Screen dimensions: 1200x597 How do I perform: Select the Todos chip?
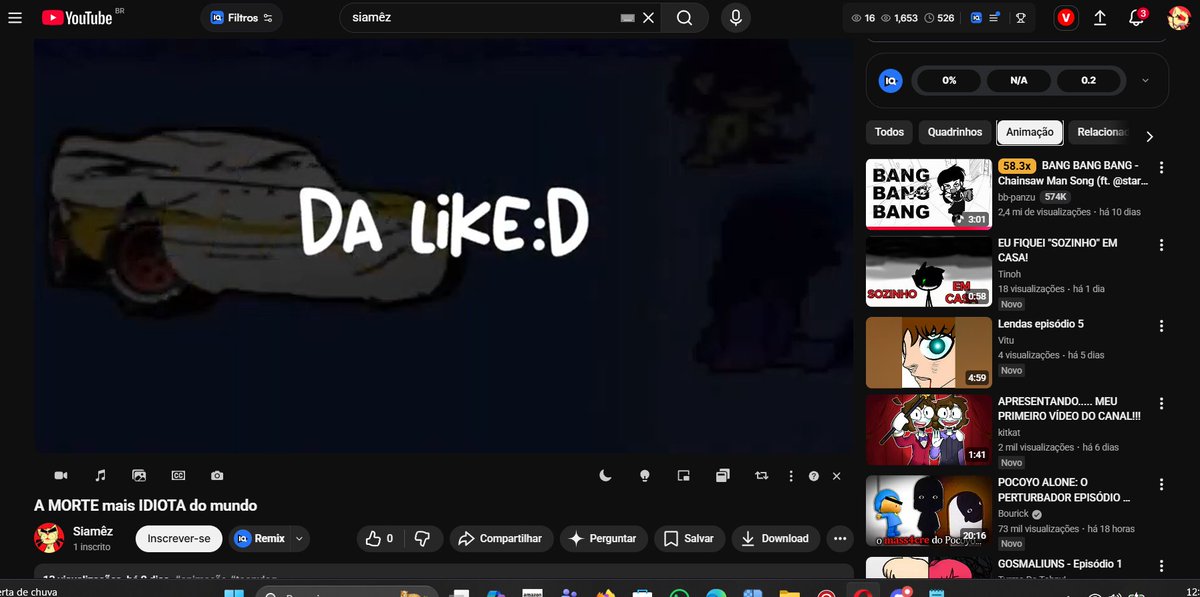[x=889, y=132]
